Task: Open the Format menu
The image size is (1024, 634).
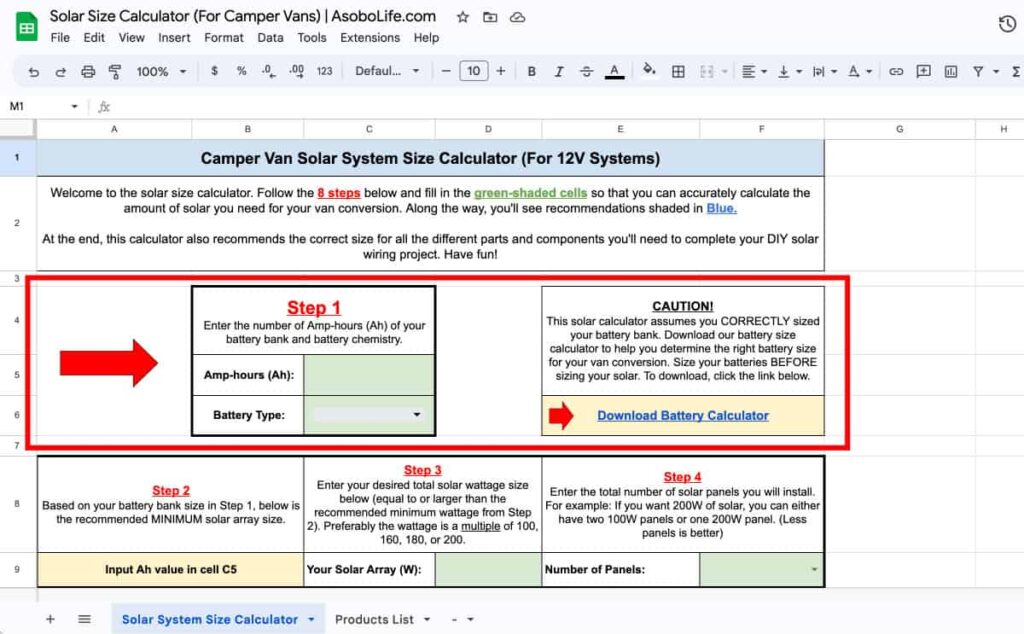Action: coord(223,38)
